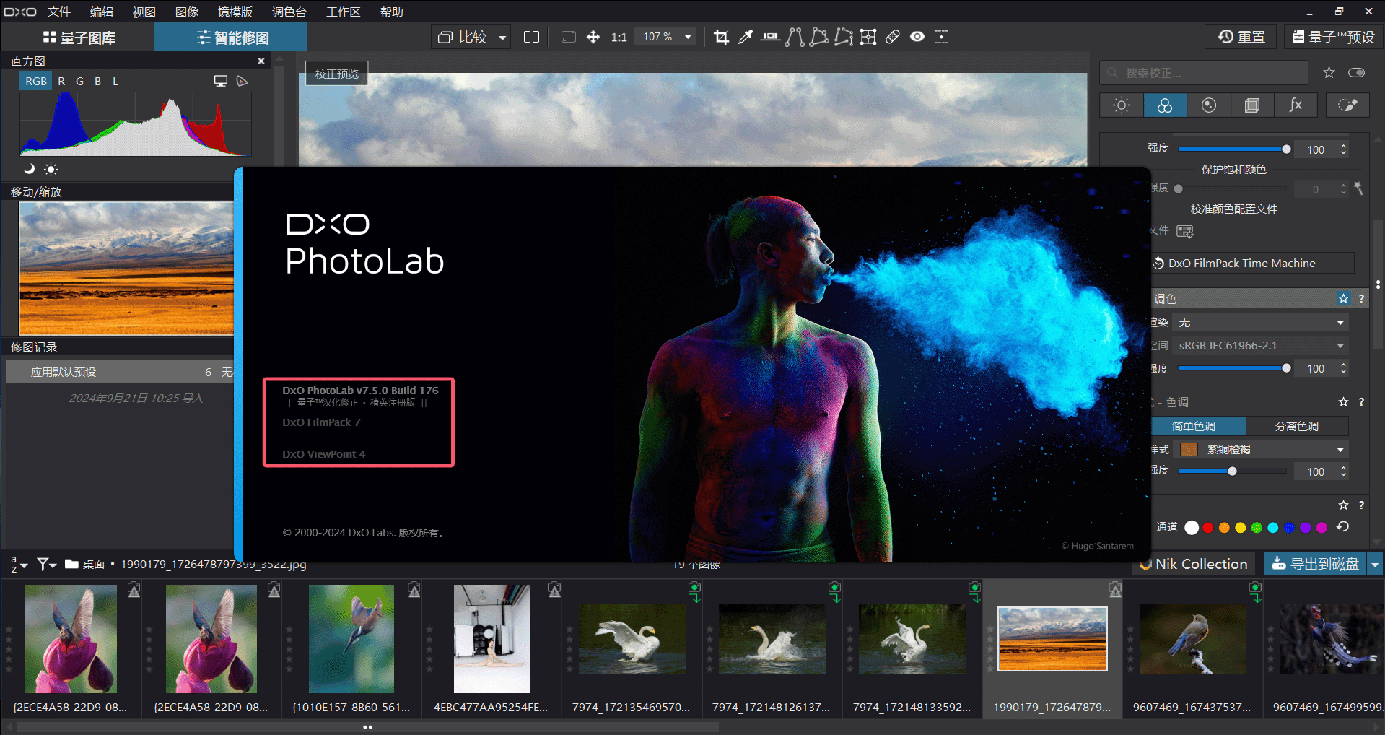
Task: Select B histogram channel
Action: pos(98,81)
